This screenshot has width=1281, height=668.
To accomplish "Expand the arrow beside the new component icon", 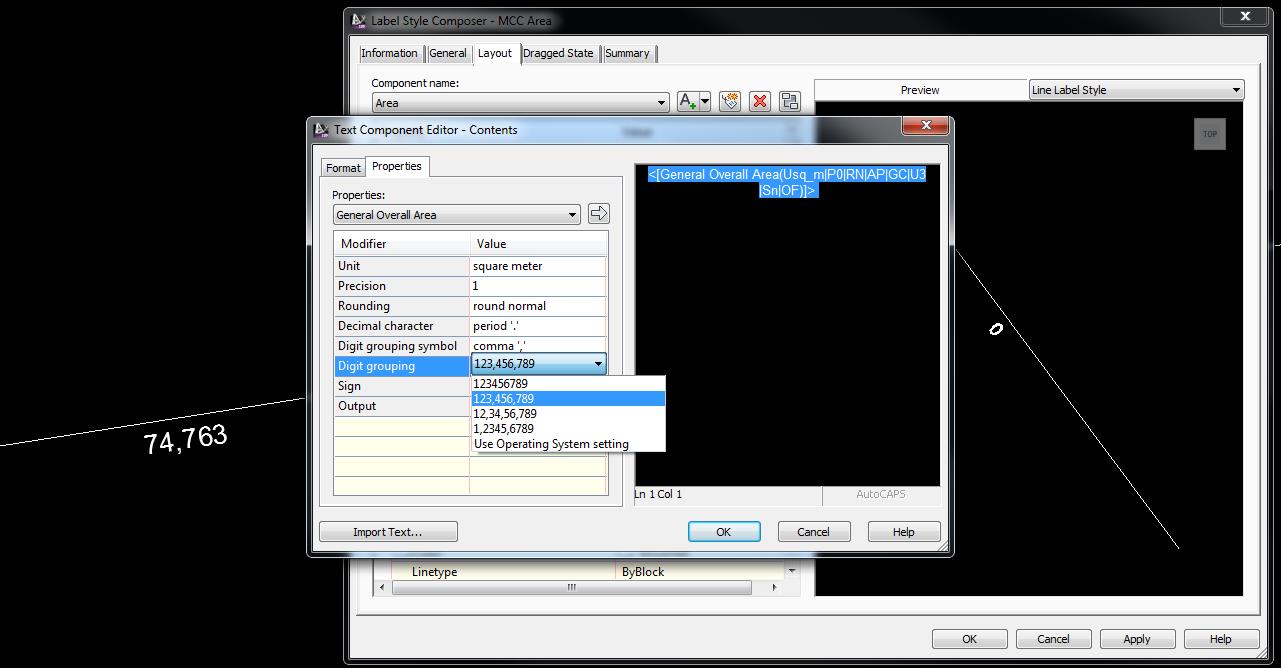I will (705, 101).
